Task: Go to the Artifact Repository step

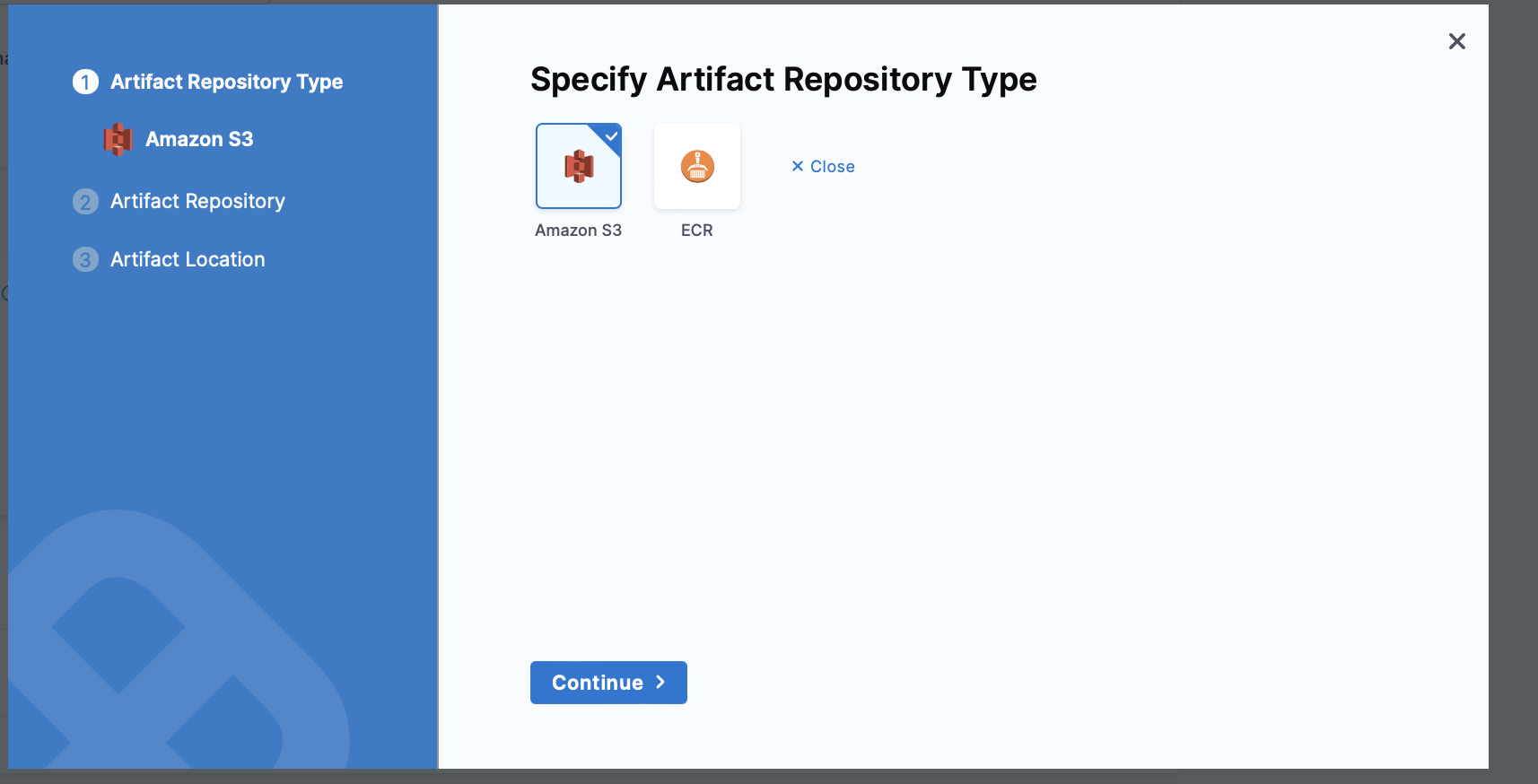Action: [197, 201]
